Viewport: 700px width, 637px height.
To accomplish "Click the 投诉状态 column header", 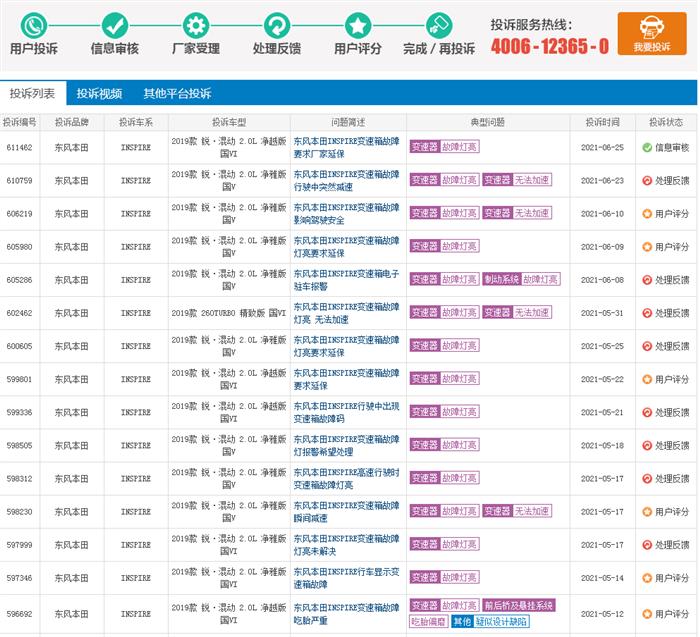I will (666, 122).
